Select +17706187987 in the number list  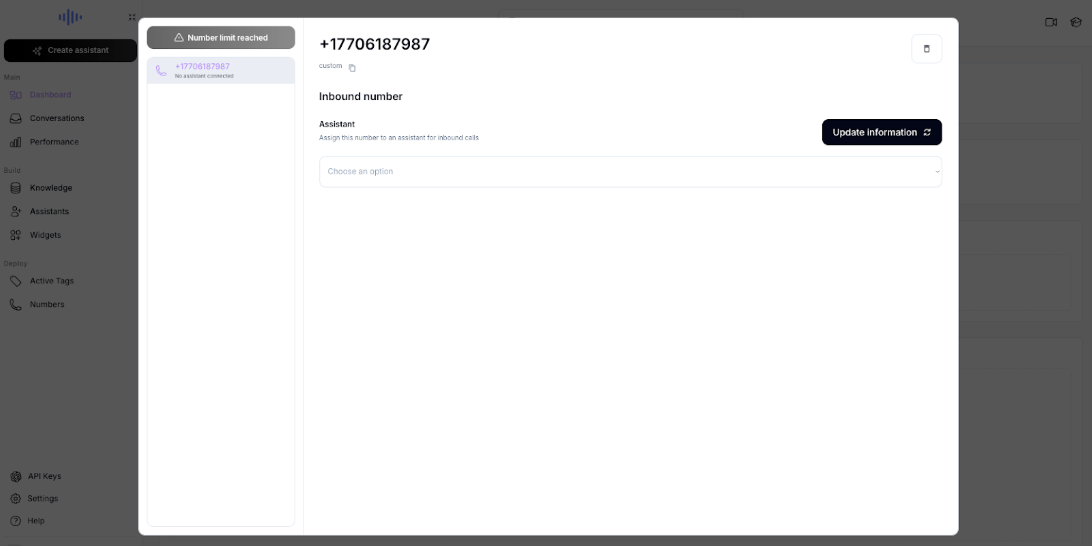221,70
